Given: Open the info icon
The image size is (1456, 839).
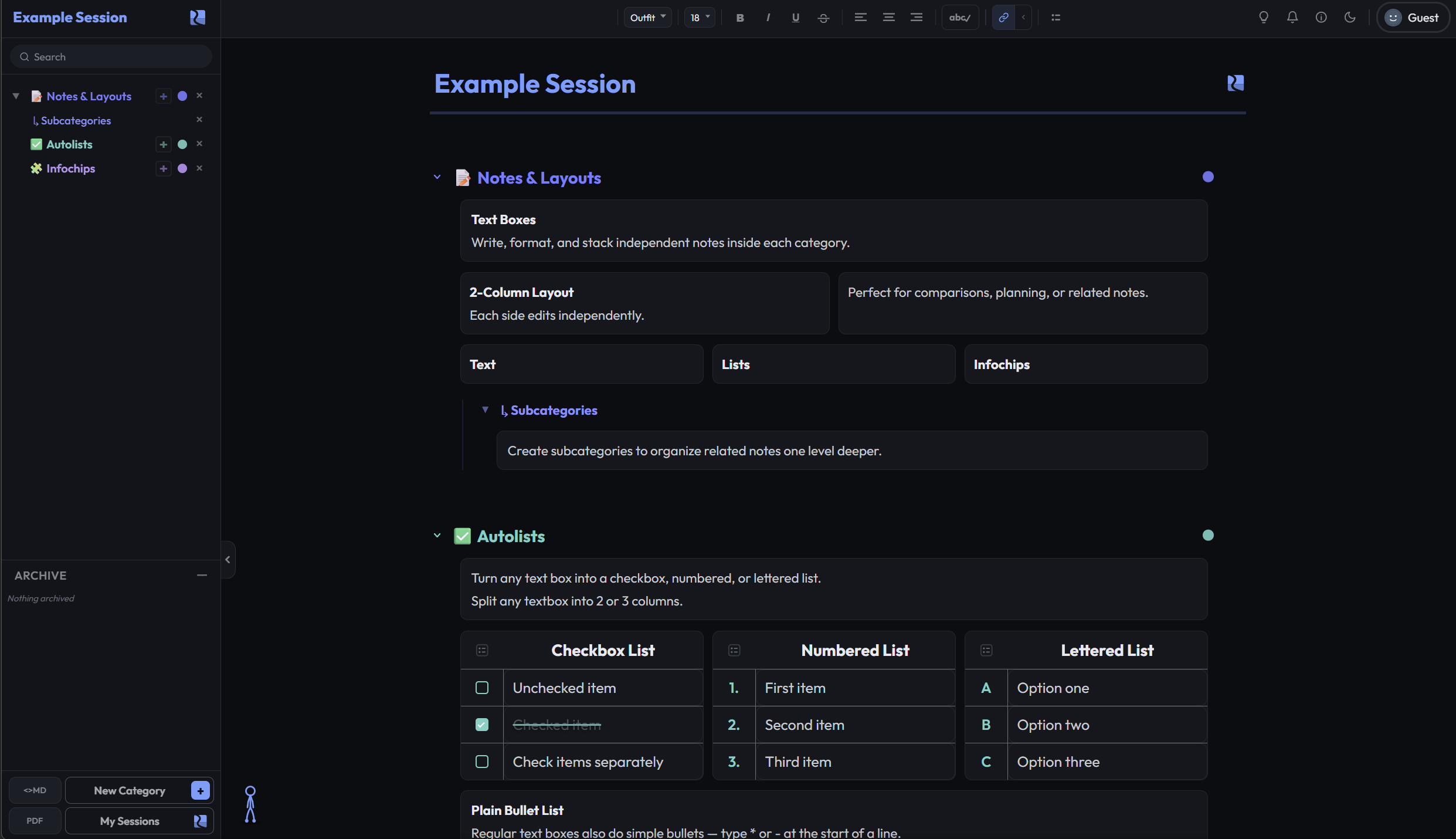Looking at the screenshot, I should [1321, 18].
